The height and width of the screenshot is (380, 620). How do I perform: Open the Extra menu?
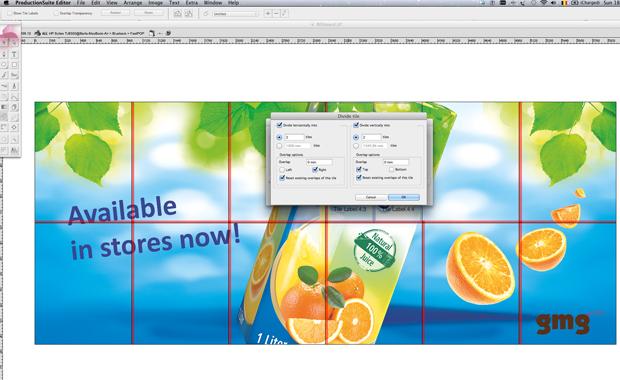click(191, 3)
